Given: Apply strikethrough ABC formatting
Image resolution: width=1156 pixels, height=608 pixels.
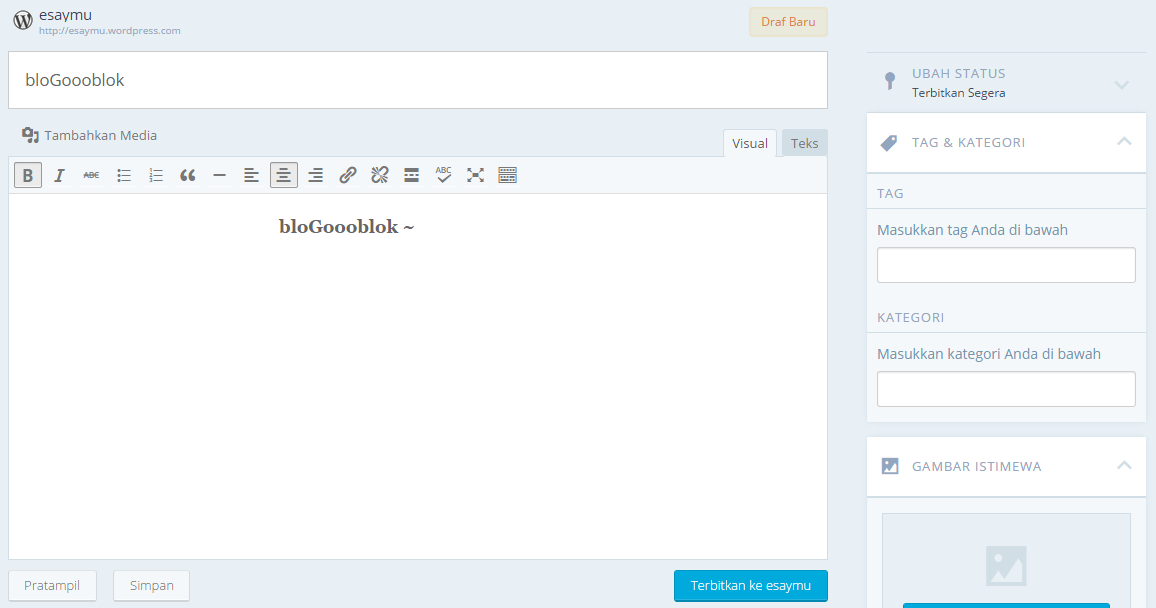Looking at the screenshot, I should 91,175.
